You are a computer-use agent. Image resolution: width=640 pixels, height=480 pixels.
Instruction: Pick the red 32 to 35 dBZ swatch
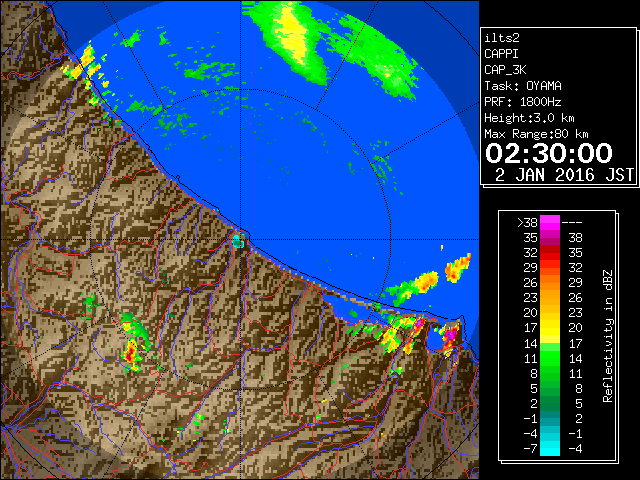pos(550,253)
